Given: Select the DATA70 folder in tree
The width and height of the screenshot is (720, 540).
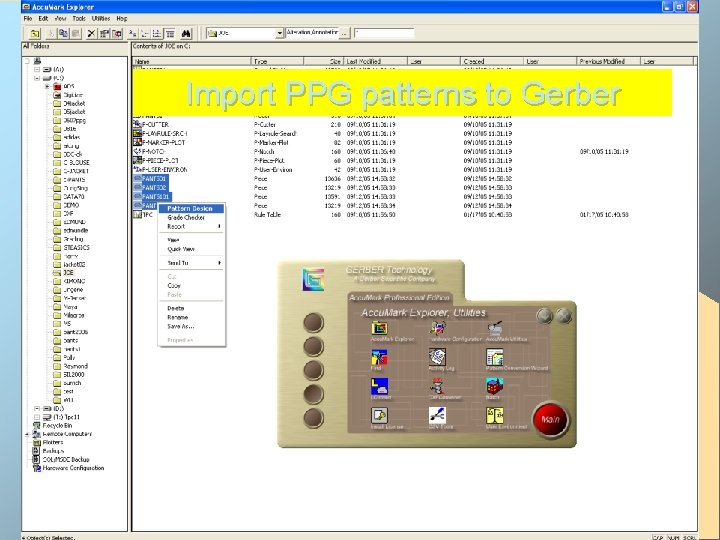Looking at the screenshot, I should pyautogui.click(x=69, y=197).
